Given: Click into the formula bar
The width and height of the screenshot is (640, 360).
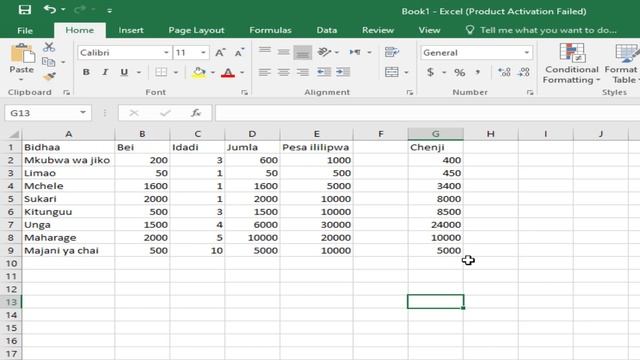Looking at the screenshot, I should point(427,113).
